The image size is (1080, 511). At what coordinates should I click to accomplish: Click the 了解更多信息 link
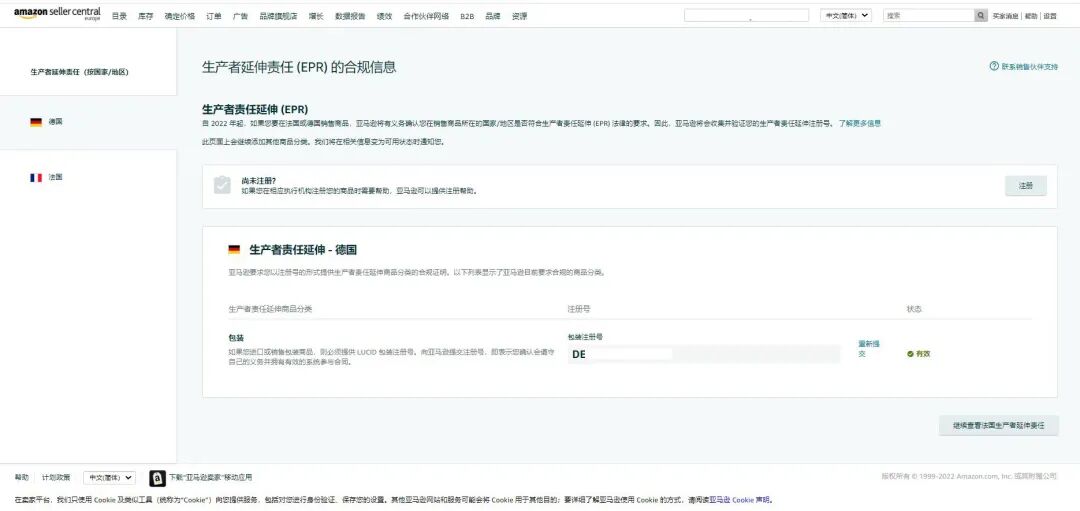[860, 123]
